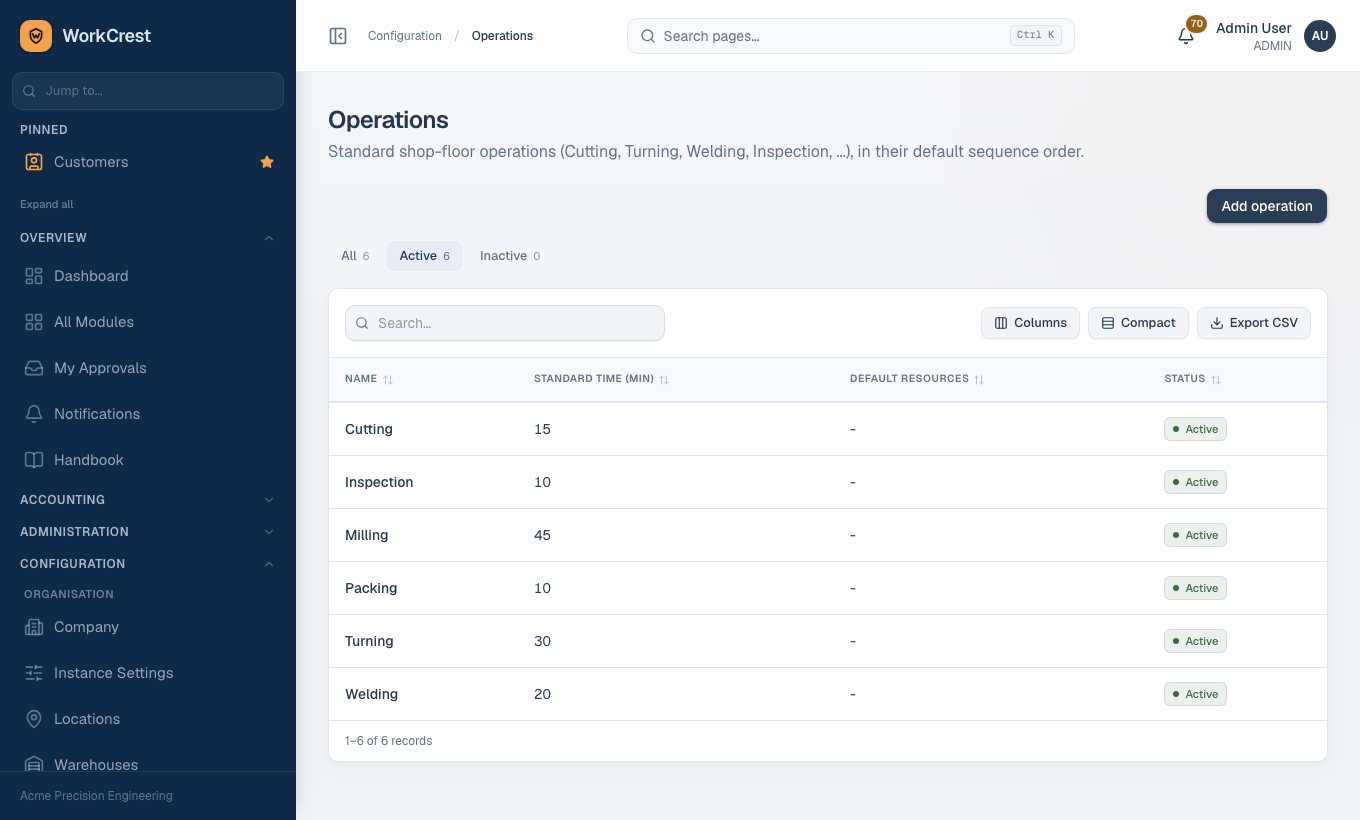Unpin Customers using the star icon
Screen dimensions: 1360x820
pyautogui.click(x=267, y=162)
